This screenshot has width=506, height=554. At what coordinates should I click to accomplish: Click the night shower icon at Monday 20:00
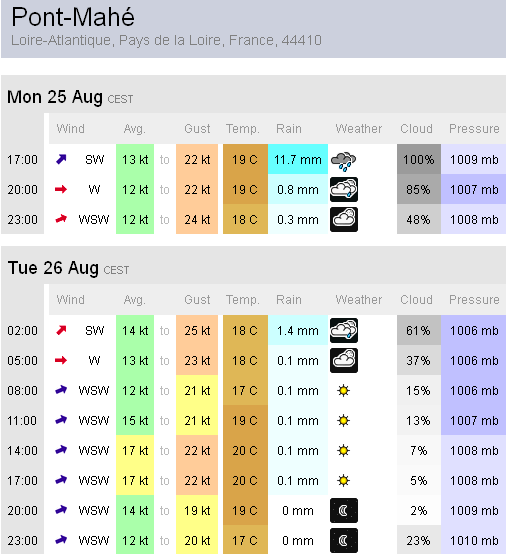coord(344,189)
